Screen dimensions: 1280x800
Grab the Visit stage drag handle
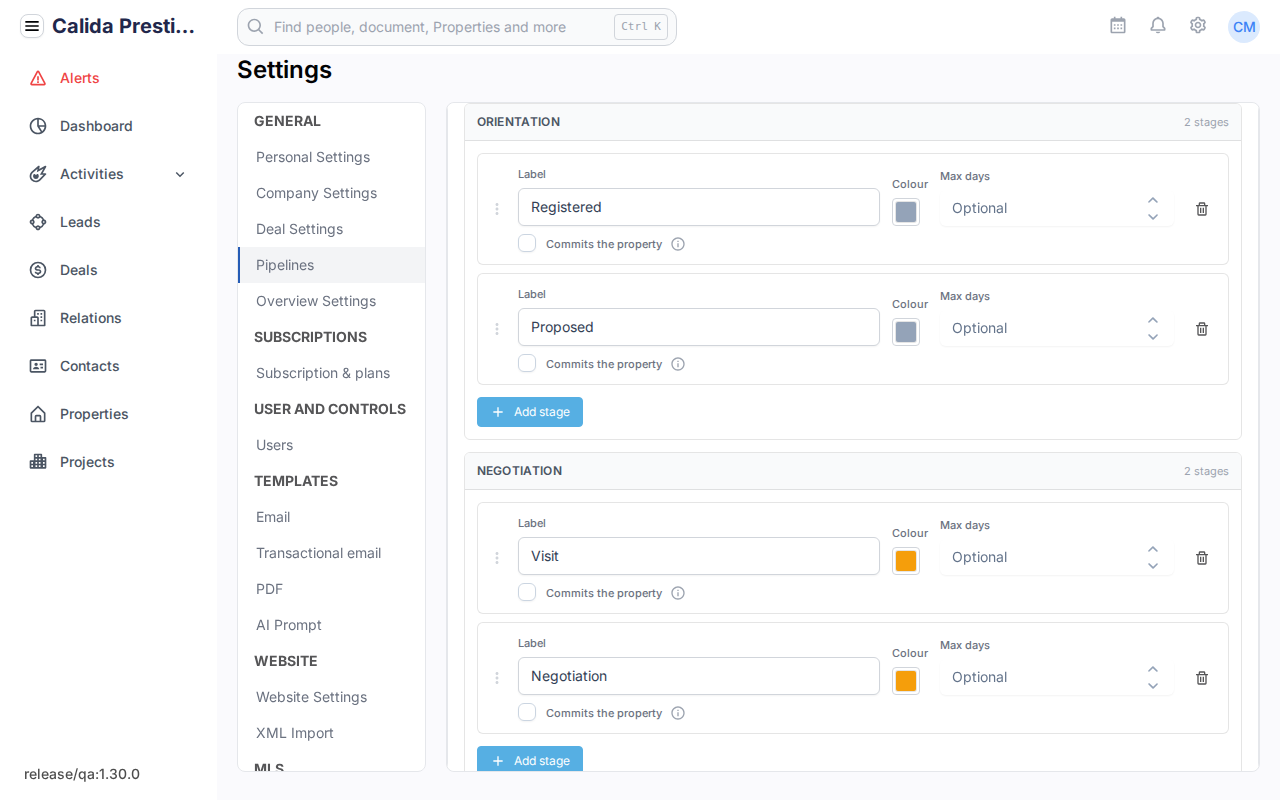497,558
